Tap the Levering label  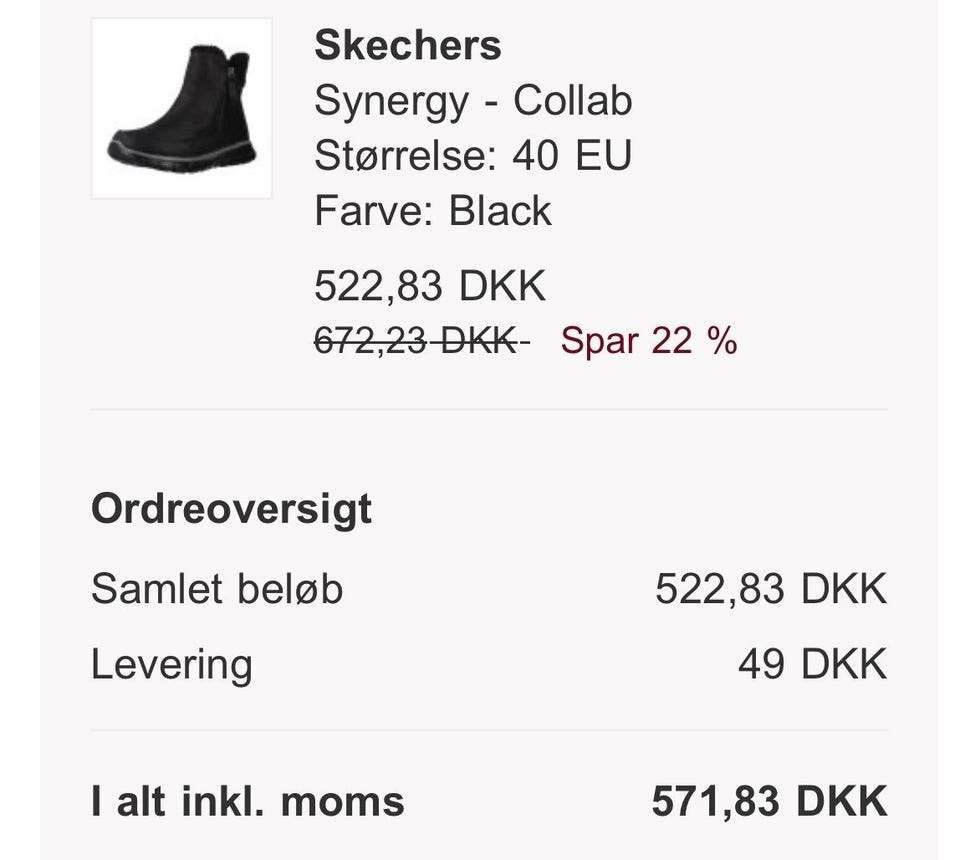pos(171,664)
